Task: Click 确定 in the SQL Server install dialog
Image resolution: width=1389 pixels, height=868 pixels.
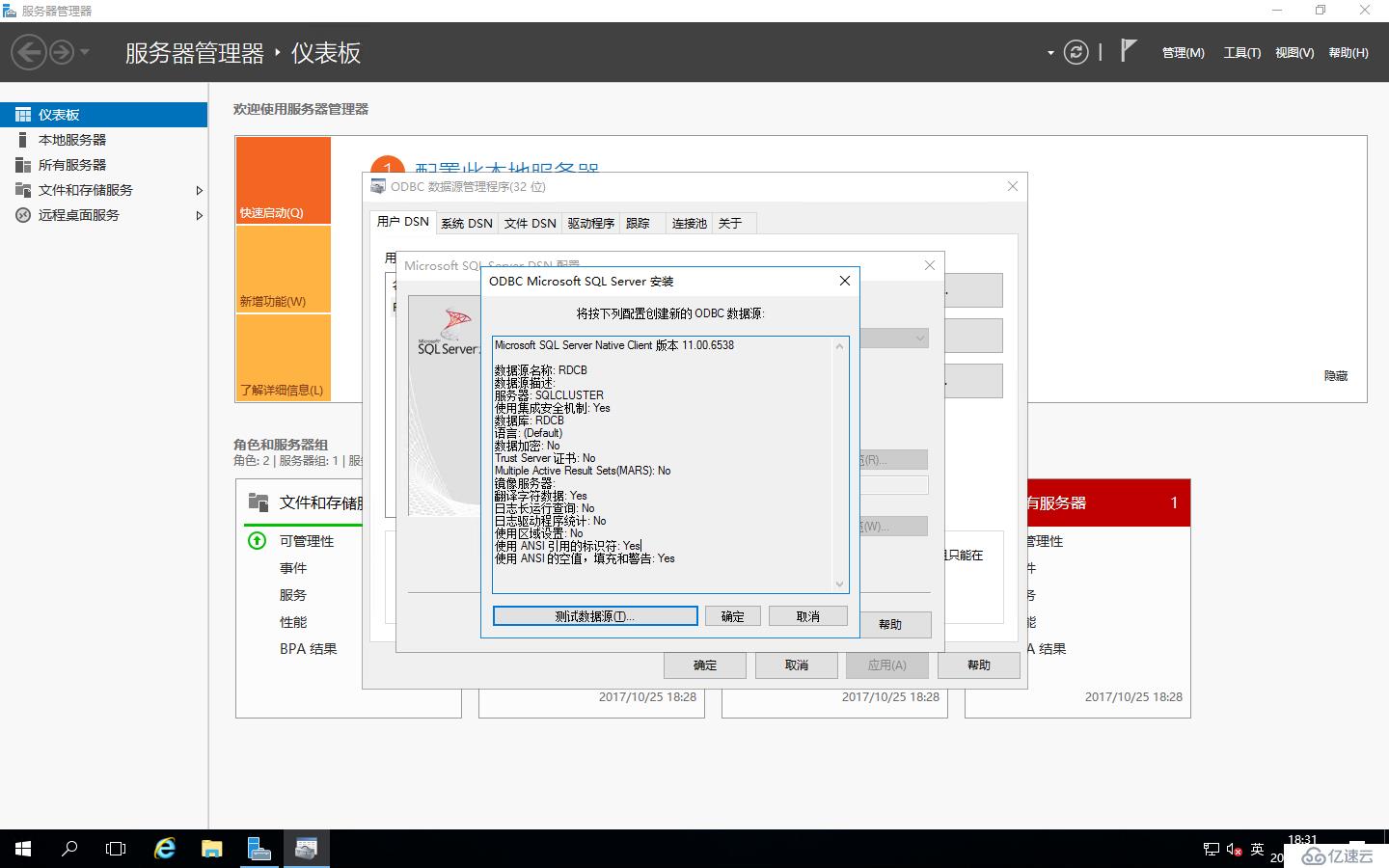Action: click(733, 616)
